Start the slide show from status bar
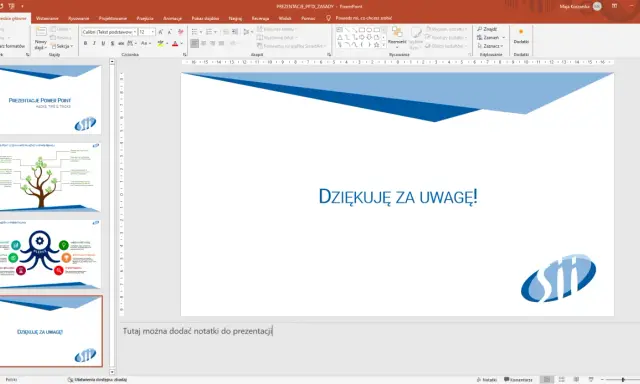Image resolution: width=640 pixels, height=384 pixels. [591, 380]
